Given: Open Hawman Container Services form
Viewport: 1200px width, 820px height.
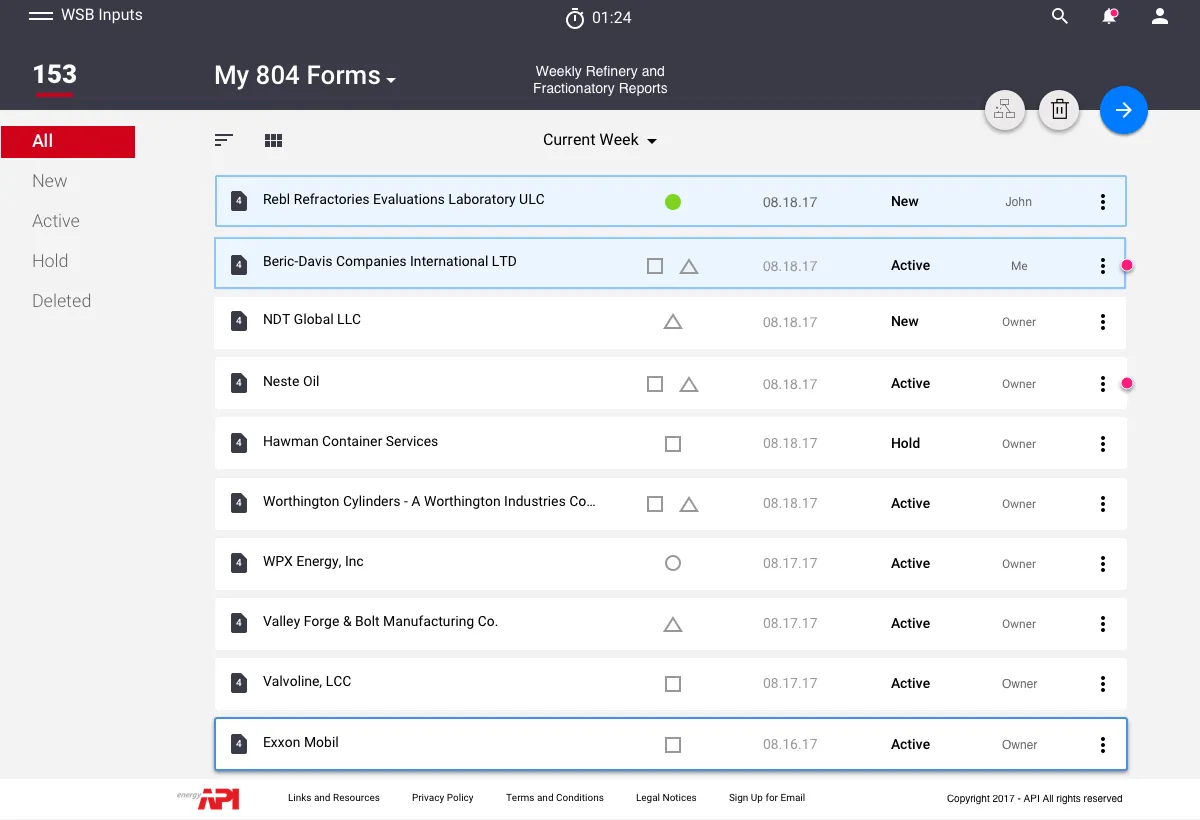Looking at the screenshot, I should [x=350, y=441].
